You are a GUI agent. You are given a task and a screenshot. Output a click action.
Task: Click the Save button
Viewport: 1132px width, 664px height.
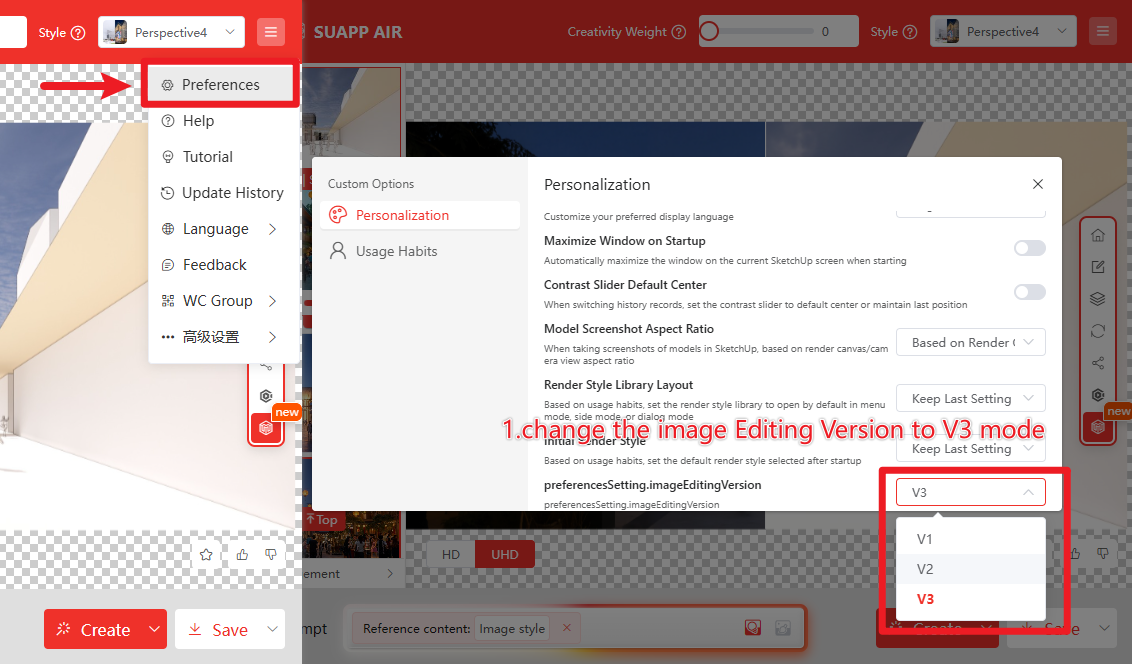[x=218, y=629]
